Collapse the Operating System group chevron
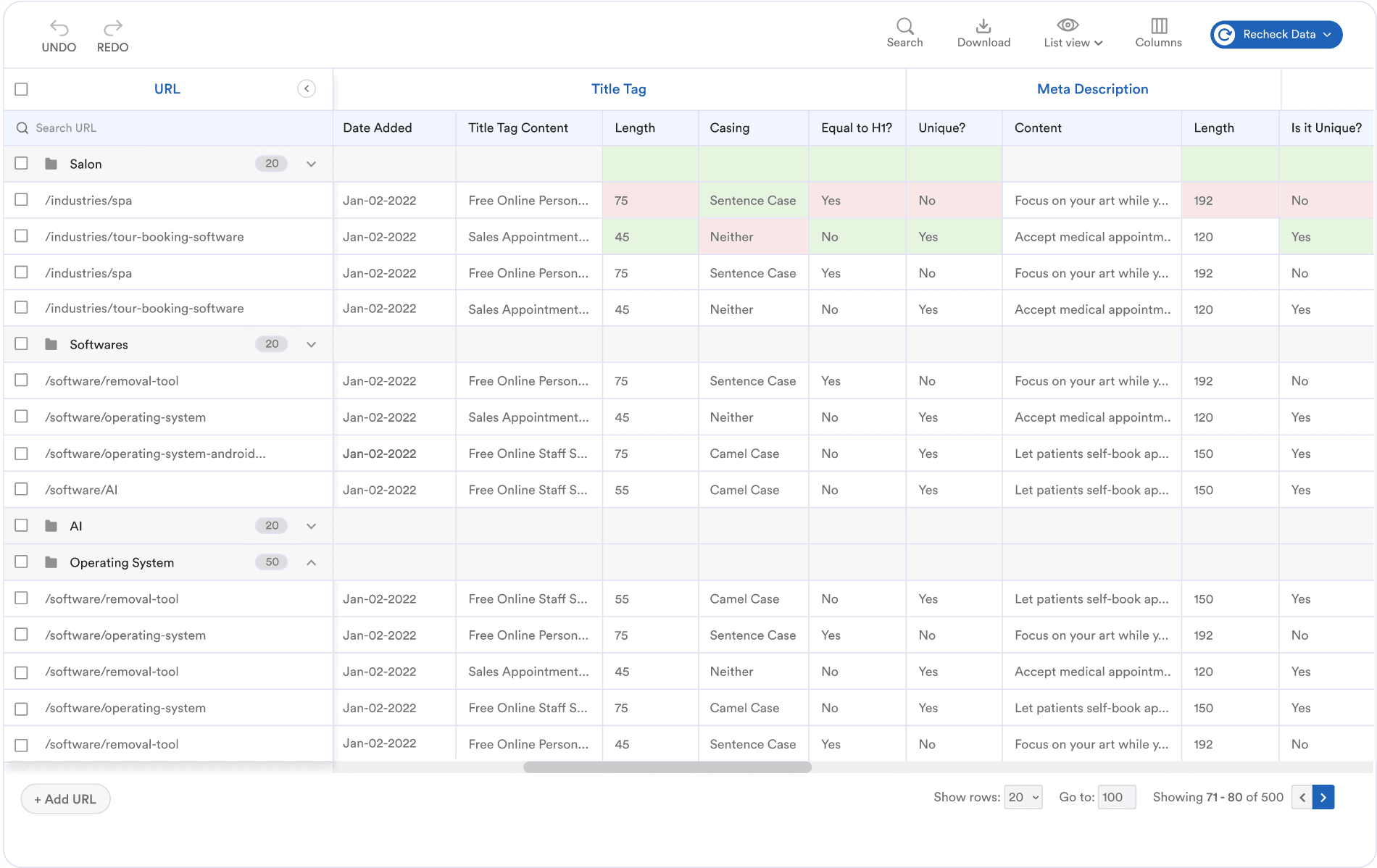Viewport: 1377px width, 868px height. [311, 562]
